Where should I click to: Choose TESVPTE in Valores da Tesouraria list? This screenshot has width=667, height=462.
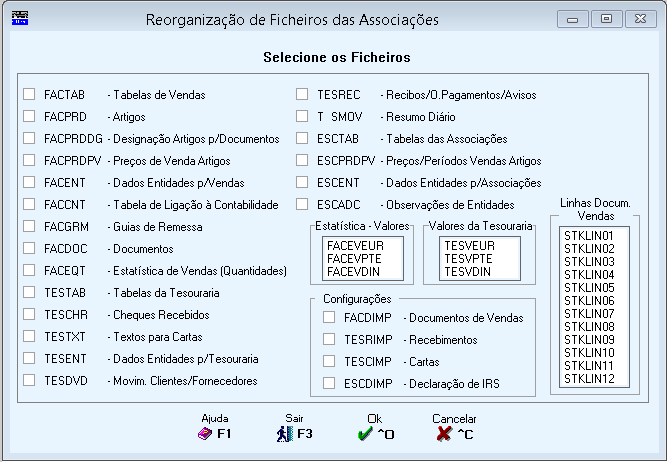click(468, 259)
